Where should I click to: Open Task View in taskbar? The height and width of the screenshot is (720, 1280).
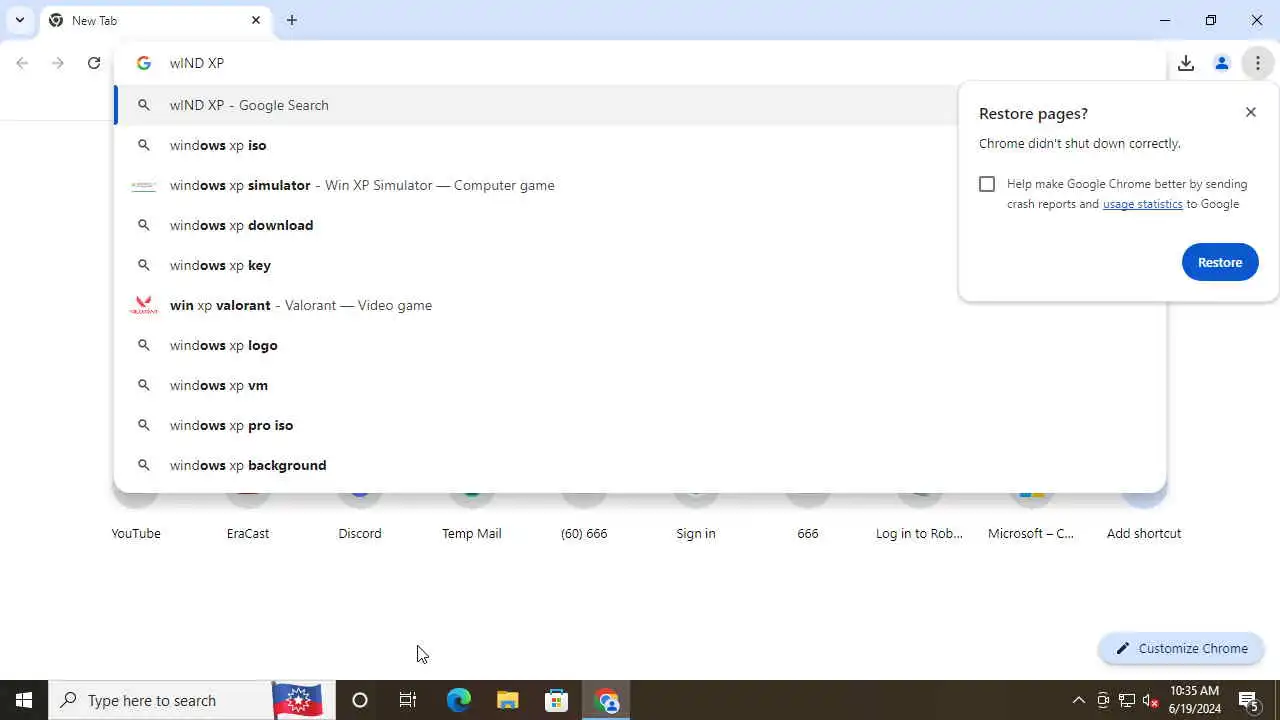pos(408,700)
